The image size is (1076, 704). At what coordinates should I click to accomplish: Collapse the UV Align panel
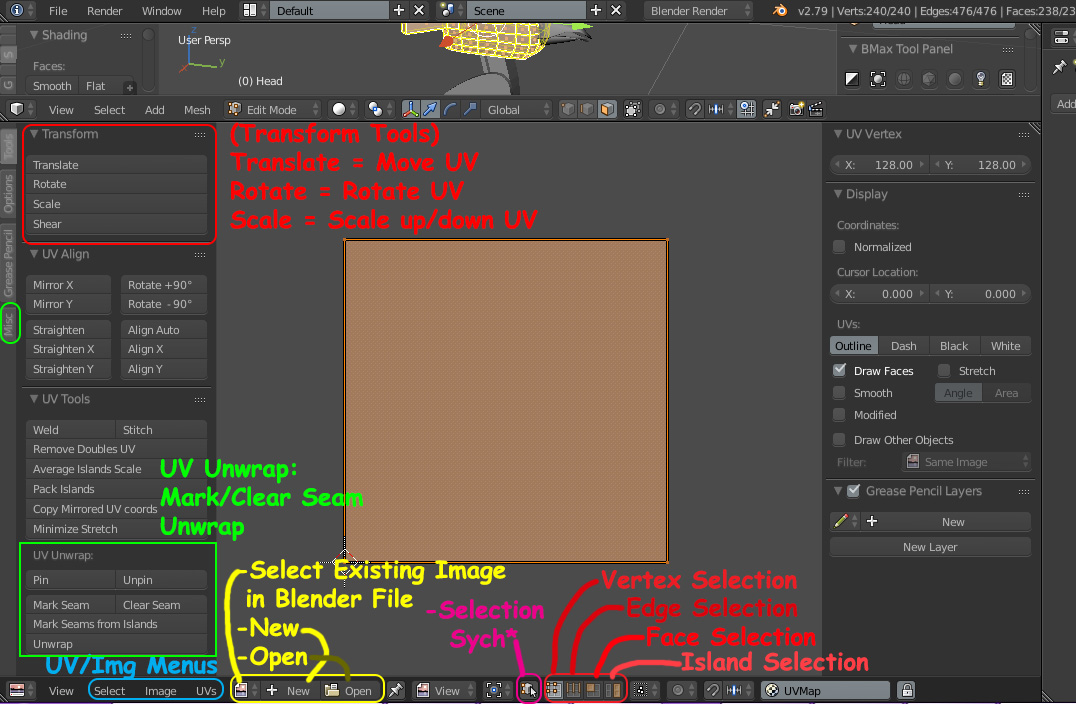[34, 254]
